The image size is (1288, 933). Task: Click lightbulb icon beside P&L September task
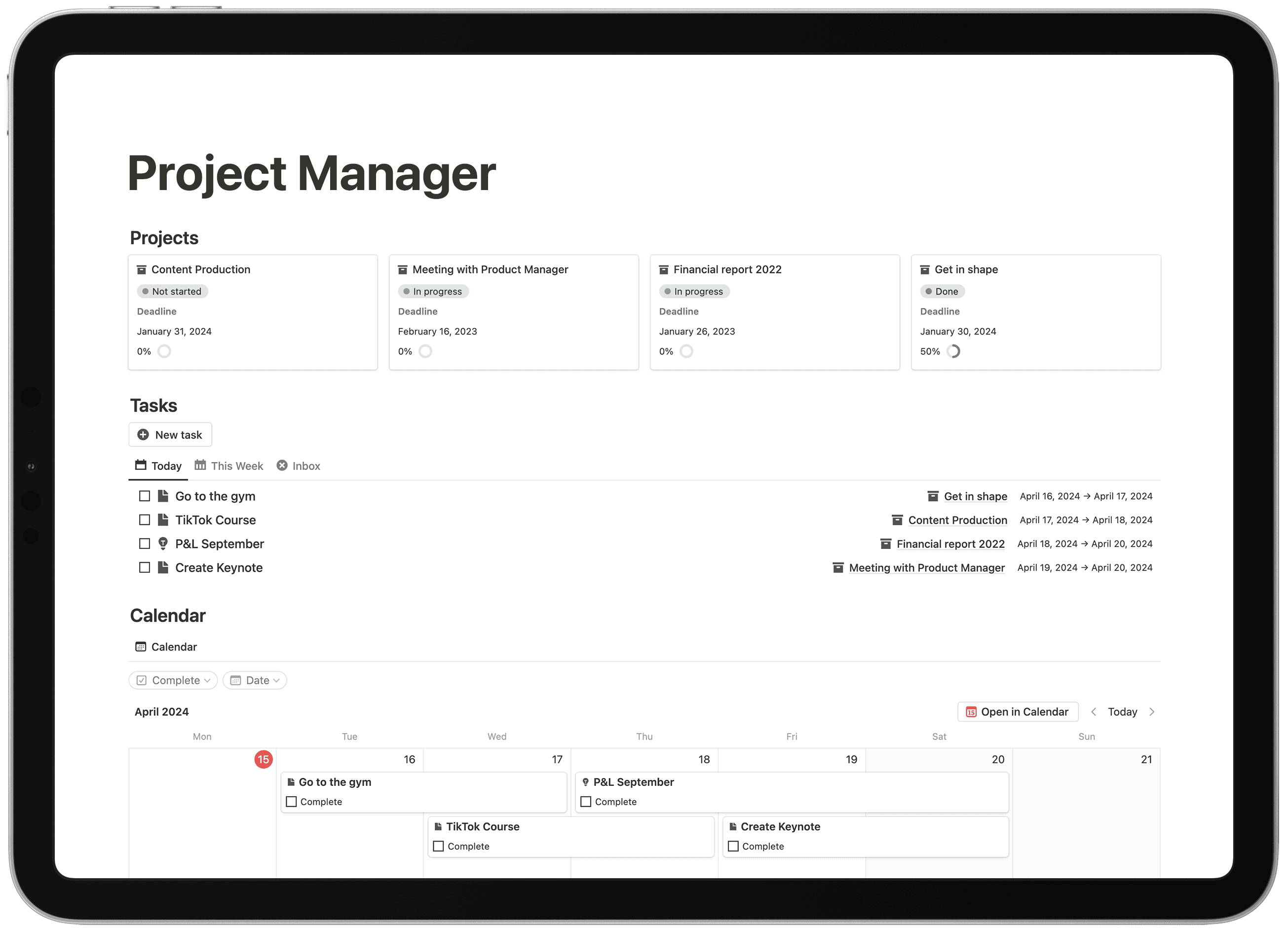[163, 544]
